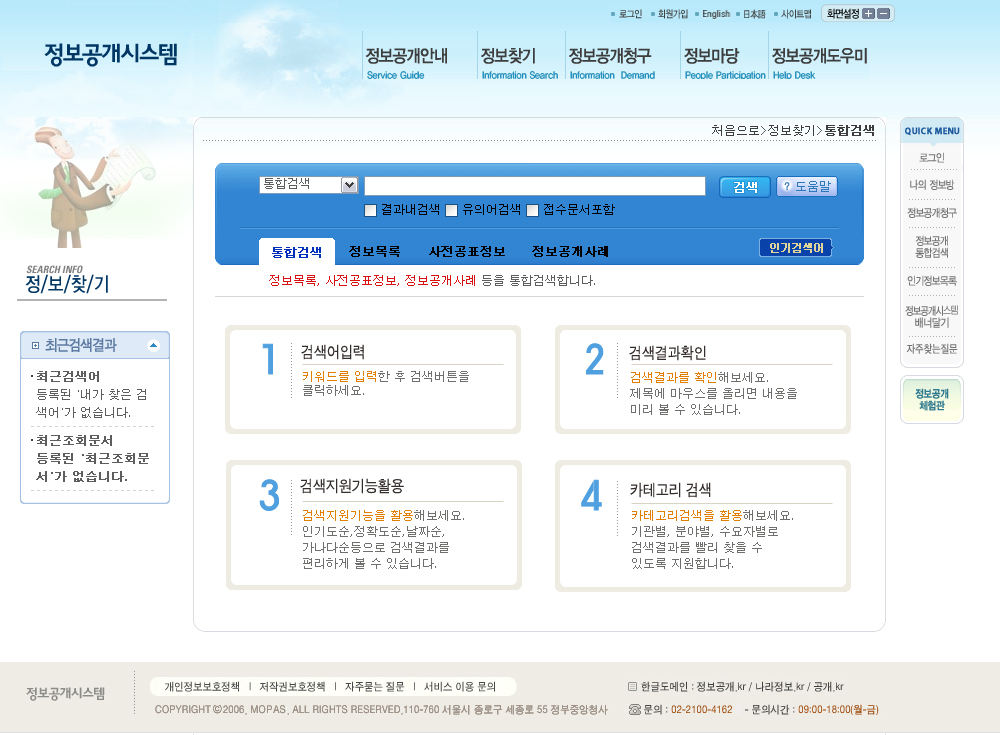Click the search keyword input field
Viewport: 1000px width, 735px height.
coord(535,186)
